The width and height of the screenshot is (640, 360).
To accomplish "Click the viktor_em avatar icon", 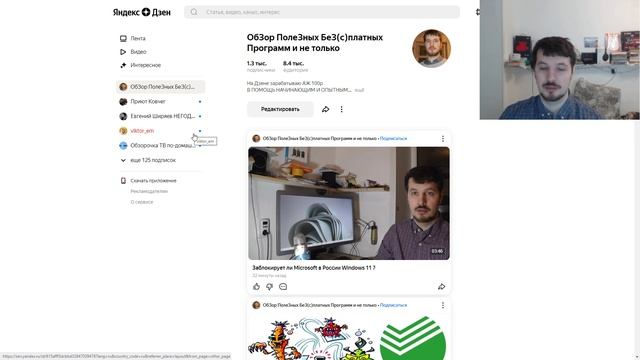I will pyautogui.click(x=123, y=131).
